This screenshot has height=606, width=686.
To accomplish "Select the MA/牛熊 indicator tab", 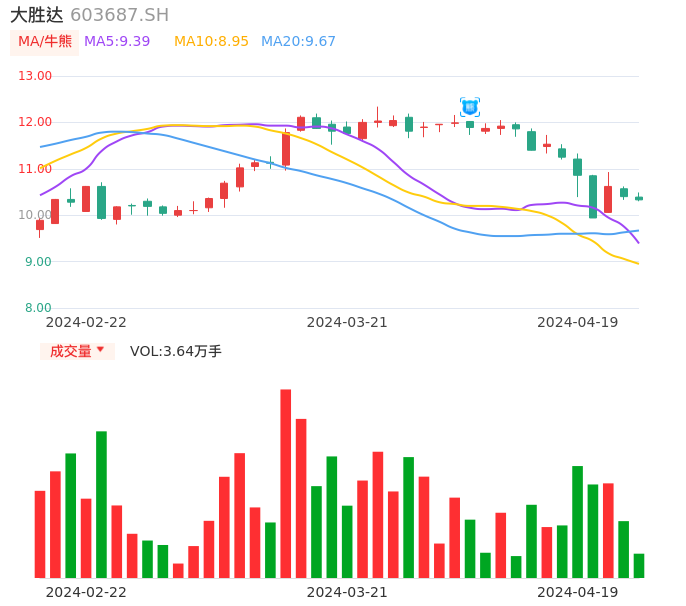I will (45, 42).
